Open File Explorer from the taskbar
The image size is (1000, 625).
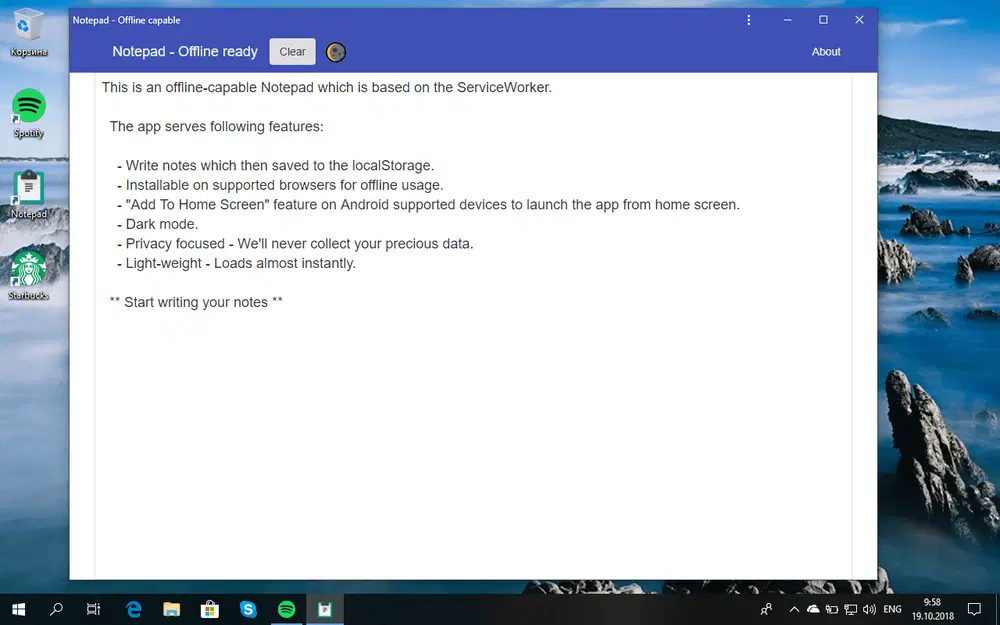(x=171, y=609)
